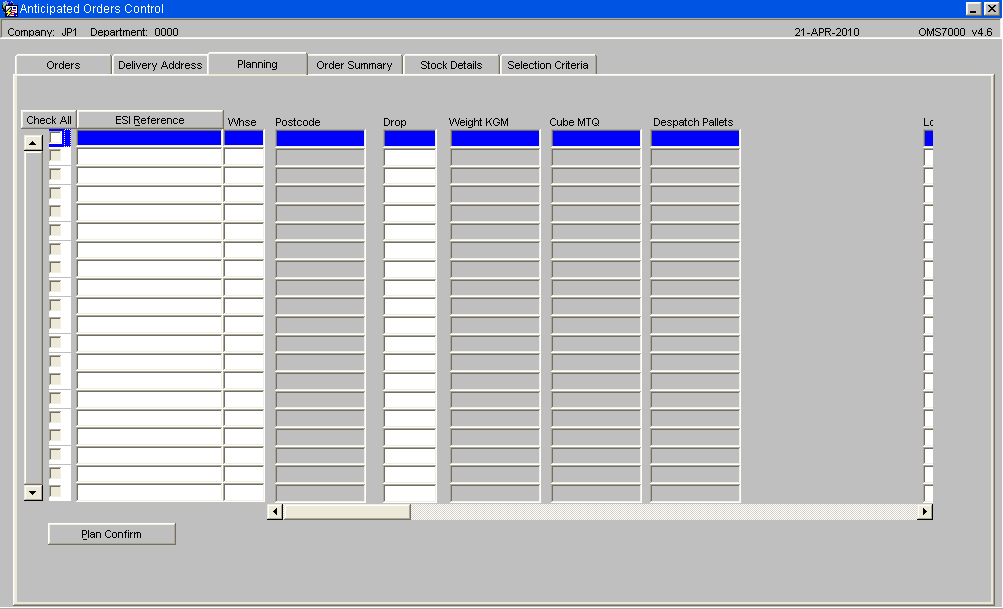Viewport: 1003px width, 609px height.
Task: Tick the checkbox in the first row
Action: tap(56, 138)
